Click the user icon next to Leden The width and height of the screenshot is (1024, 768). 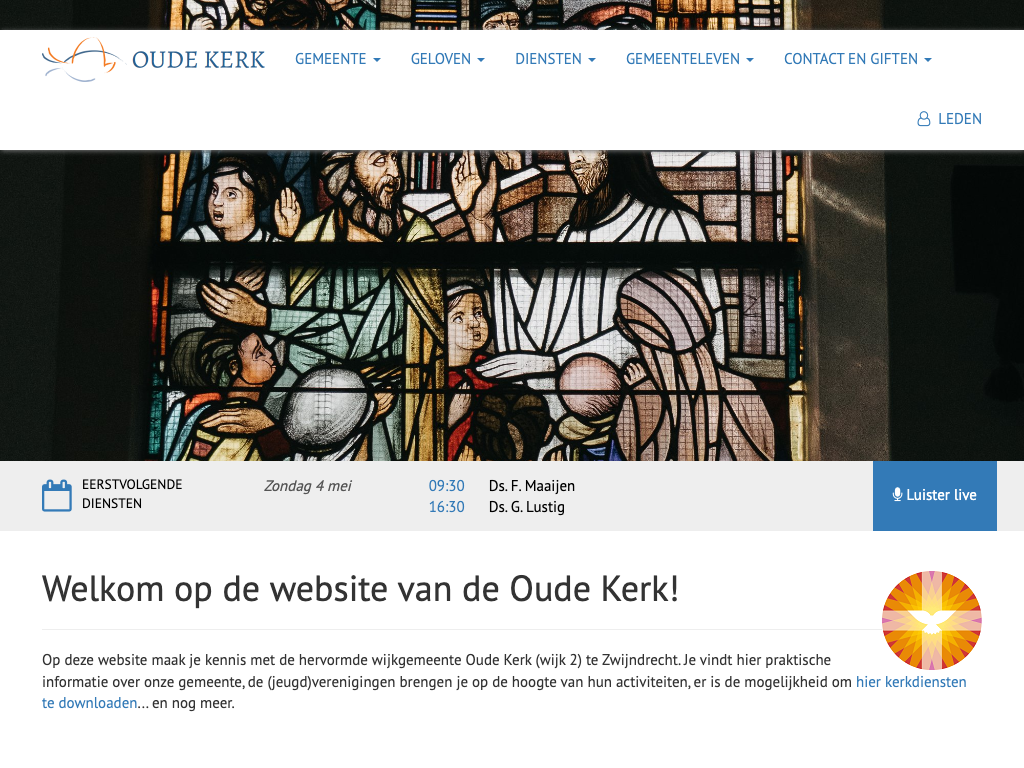pos(923,119)
